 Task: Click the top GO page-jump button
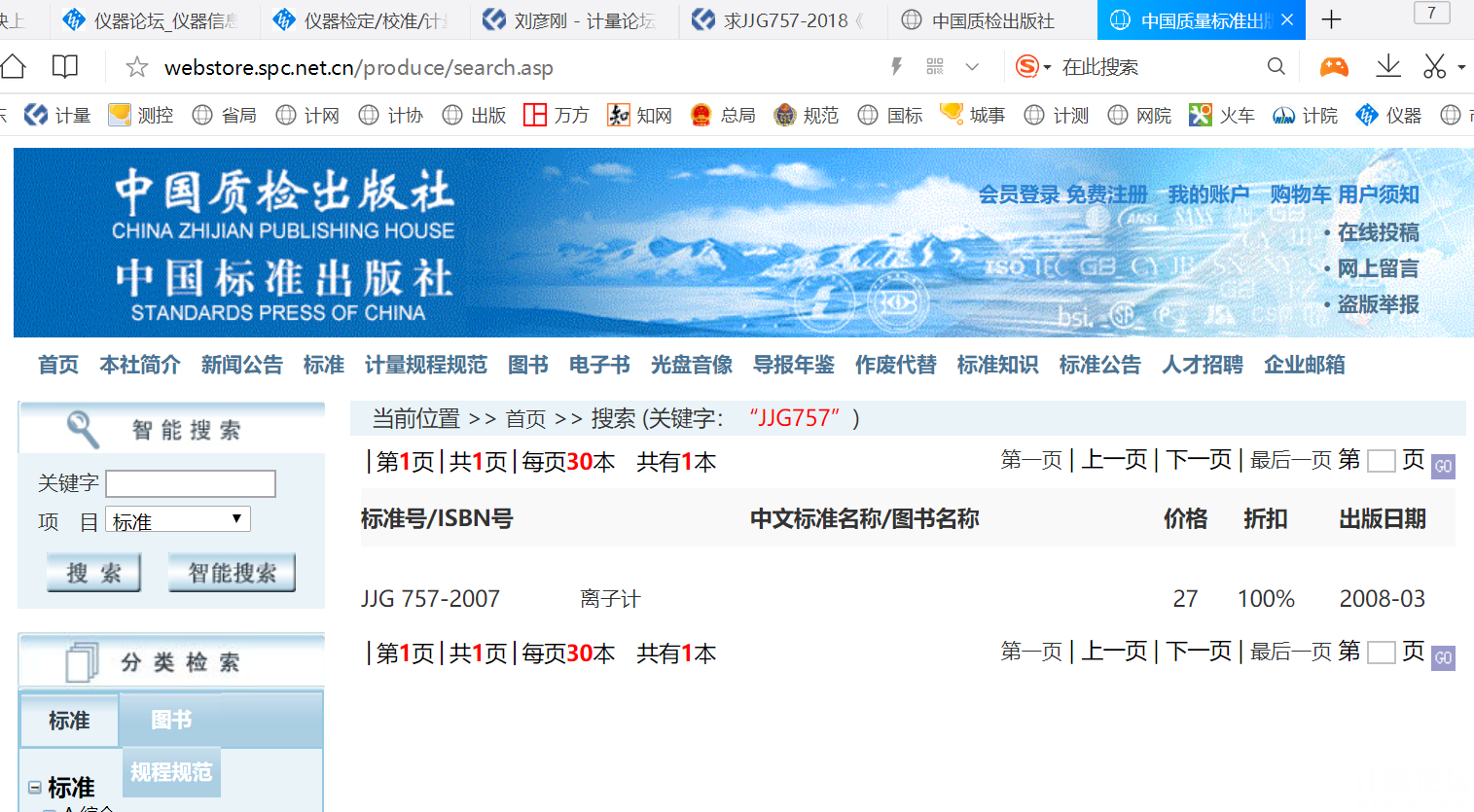[1443, 466]
